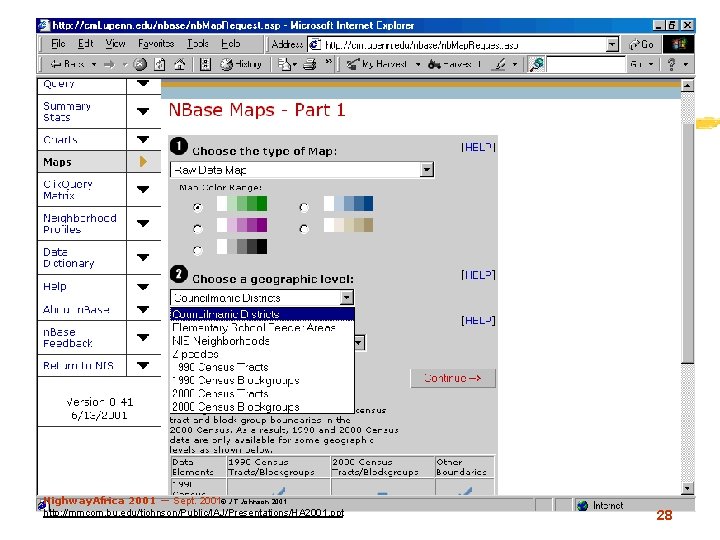Open HELP link for geographic level
Image resolution: width=720 pixels, height=540 pixels.
tap(478, 275)
